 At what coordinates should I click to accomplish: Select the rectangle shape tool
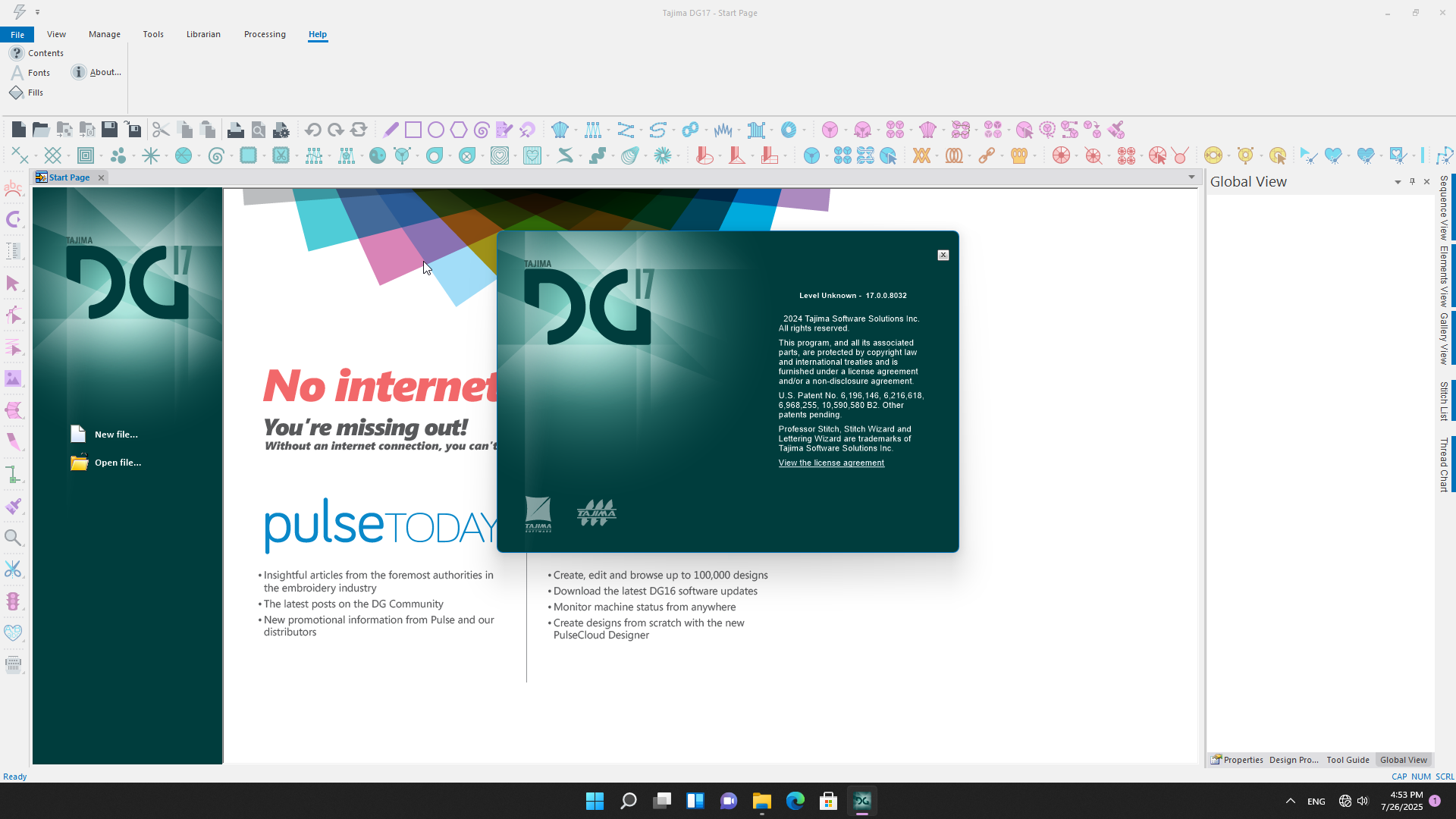pyautogui.click(x=413, y=130)
